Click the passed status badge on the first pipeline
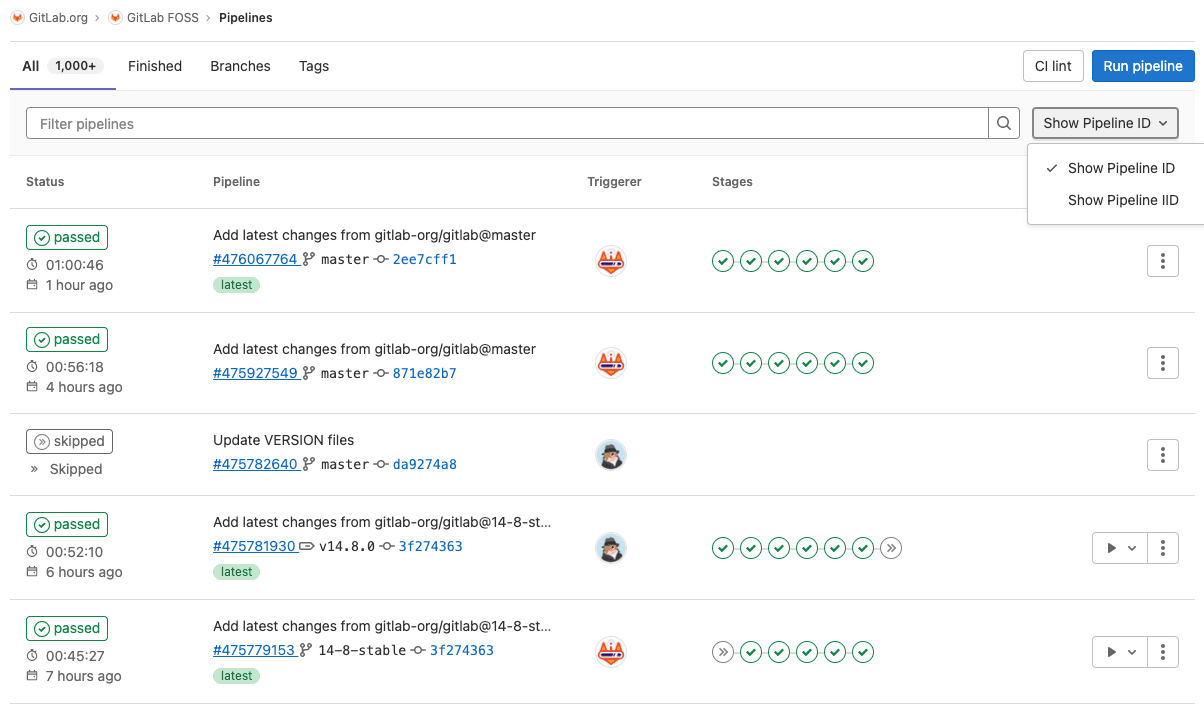The image size is (1204, 714). click(x=66, y=237)
